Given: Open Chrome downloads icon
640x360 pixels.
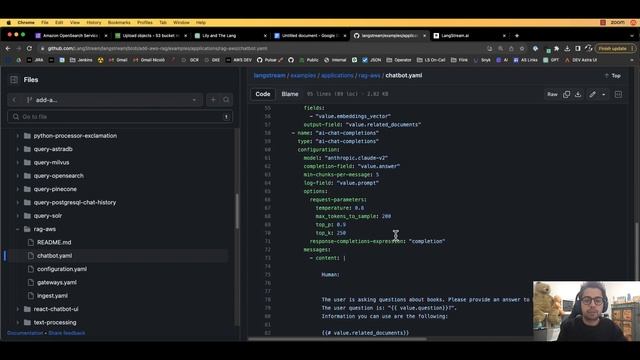Looking at the screenshot, I should click(567, 48).
